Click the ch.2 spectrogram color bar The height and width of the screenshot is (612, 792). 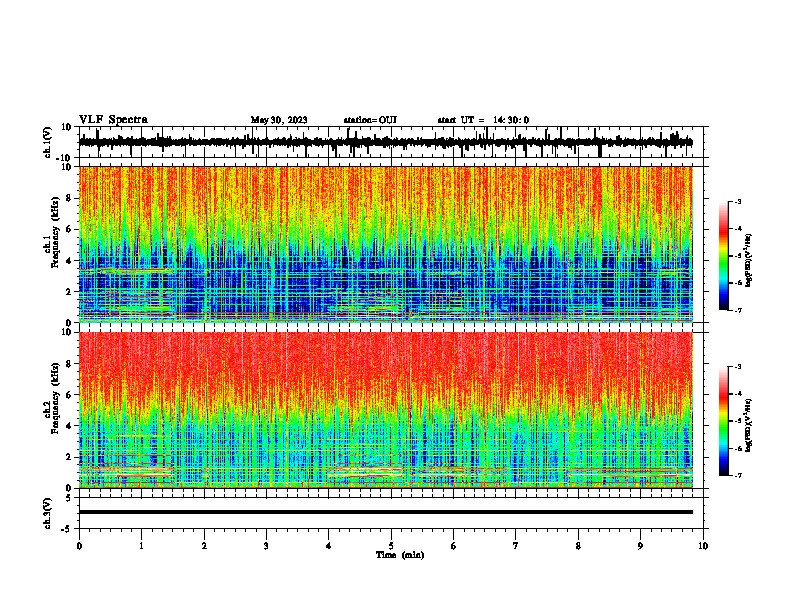point(724,421)
